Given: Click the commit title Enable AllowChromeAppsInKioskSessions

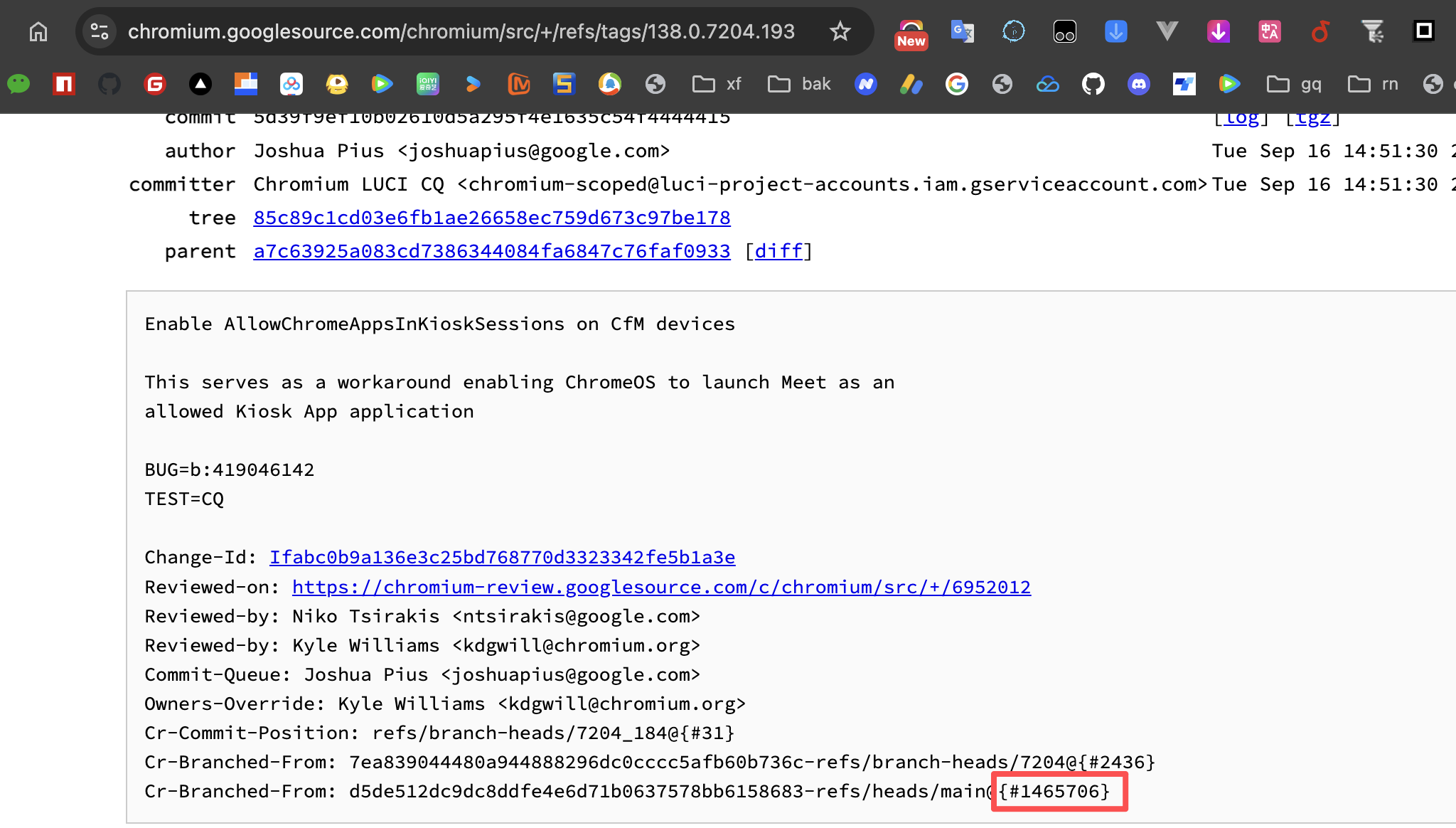Looking at the screenshot, I should pyautogui.click(x=440, y=324).
